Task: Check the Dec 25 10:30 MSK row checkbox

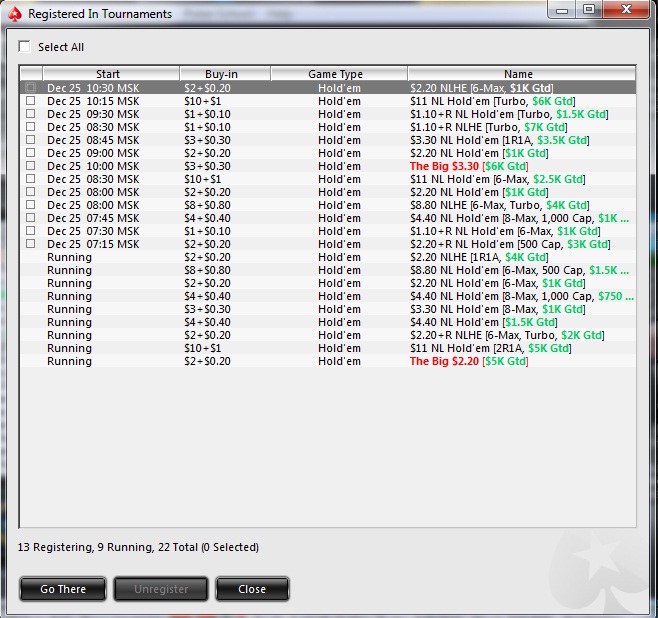Action: [30, 87]
